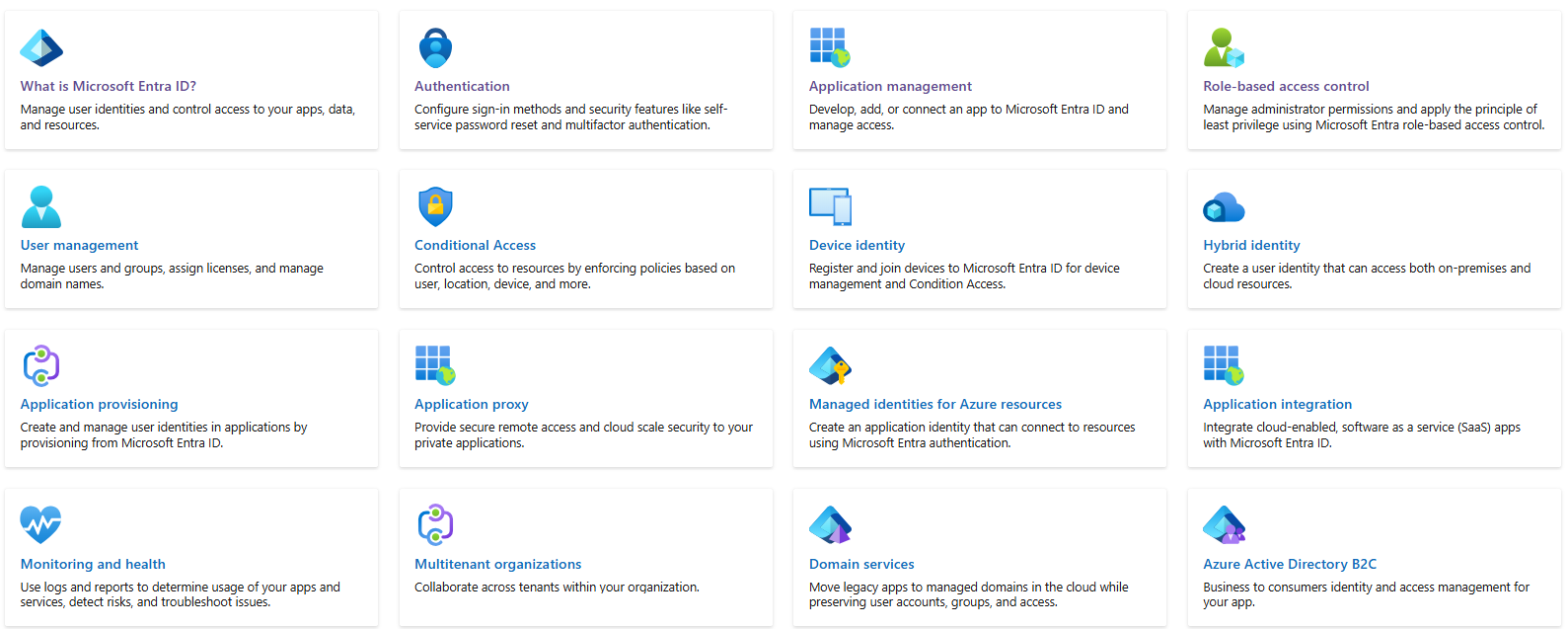Open the Domain services link
This screenshot has width=1568, height=629.
click(861, 564)
